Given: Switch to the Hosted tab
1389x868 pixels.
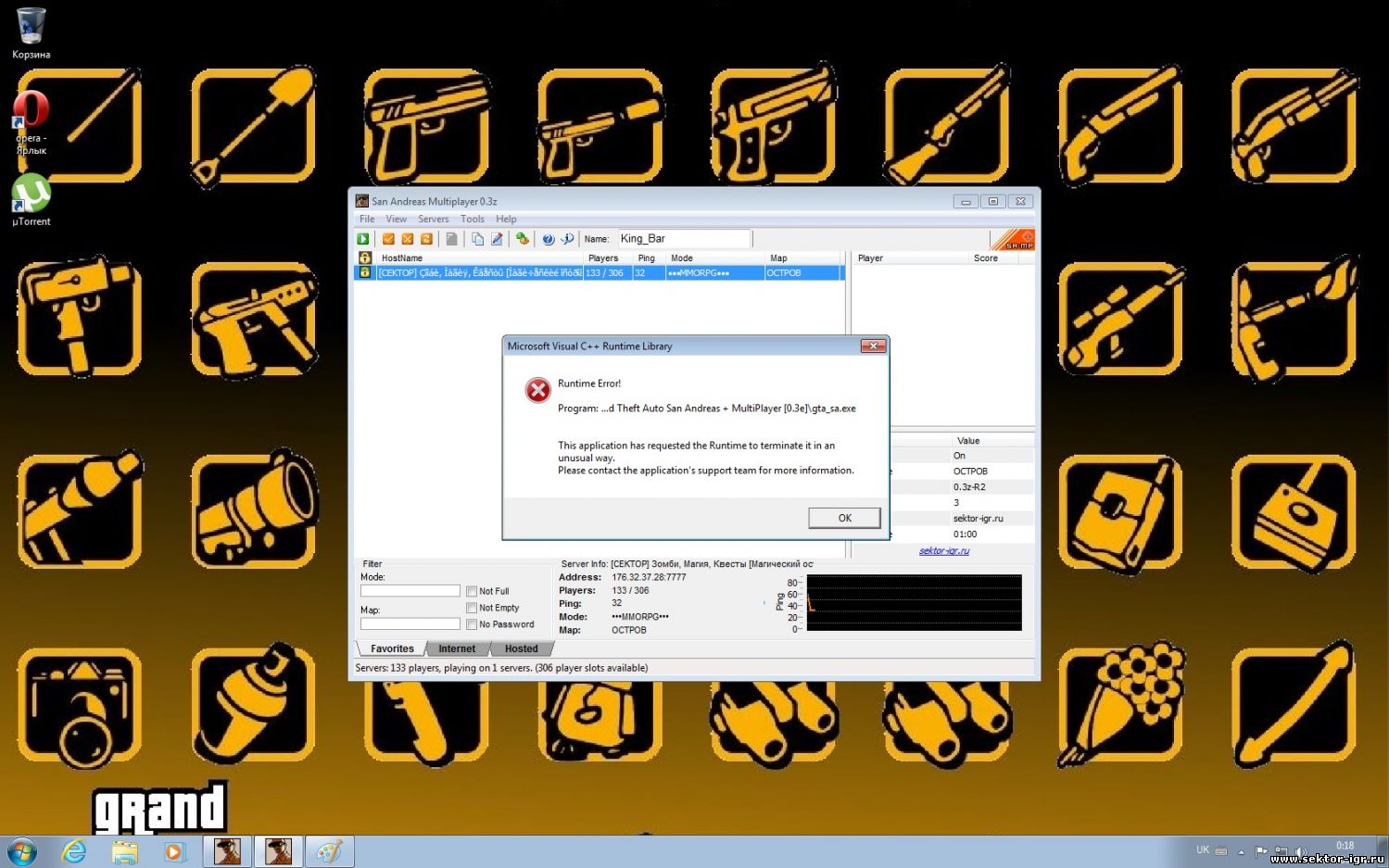Looking at the screenshot, I should [521, 648].
